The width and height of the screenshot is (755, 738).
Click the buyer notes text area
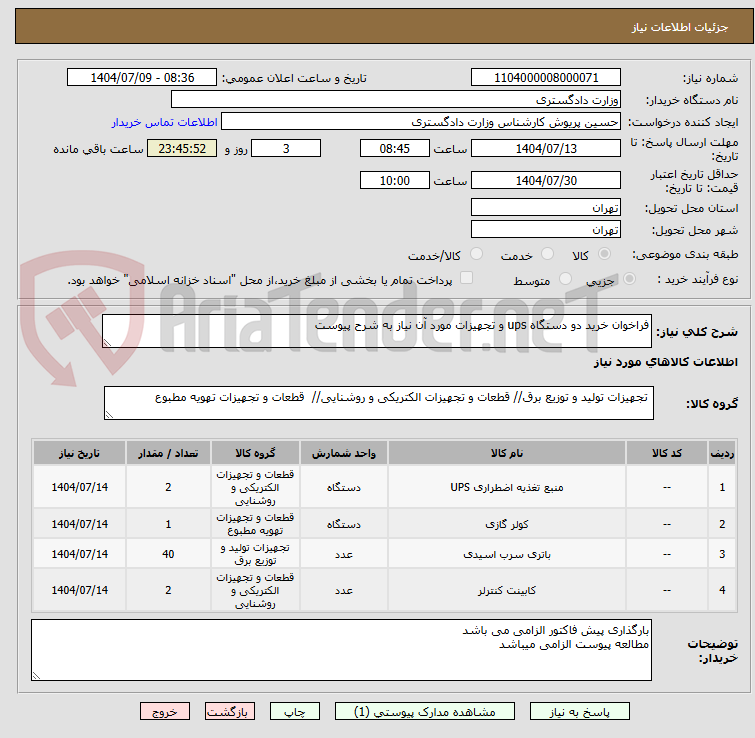pos(341,650)
